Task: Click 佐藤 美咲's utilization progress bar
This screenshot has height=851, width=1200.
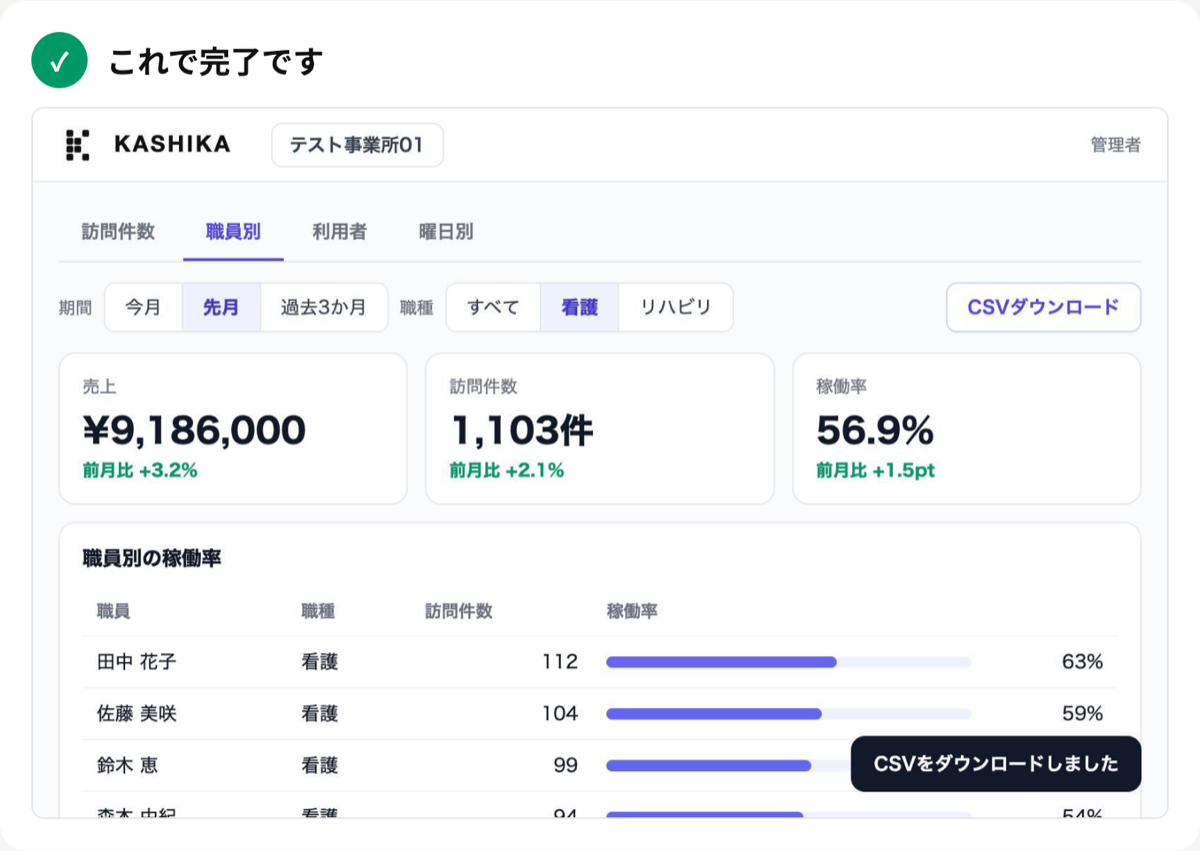Action: (x=788, y=714)
